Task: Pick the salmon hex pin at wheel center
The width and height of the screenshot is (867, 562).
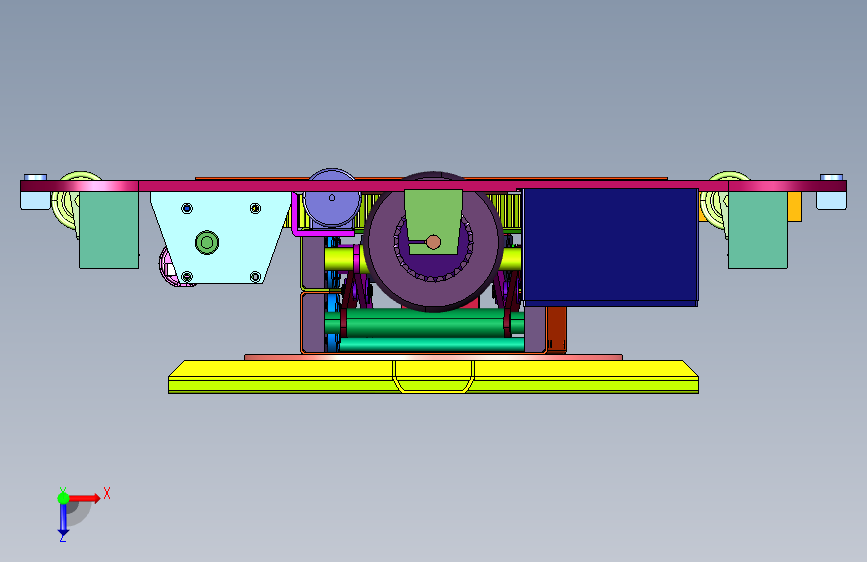Action: 434,242
